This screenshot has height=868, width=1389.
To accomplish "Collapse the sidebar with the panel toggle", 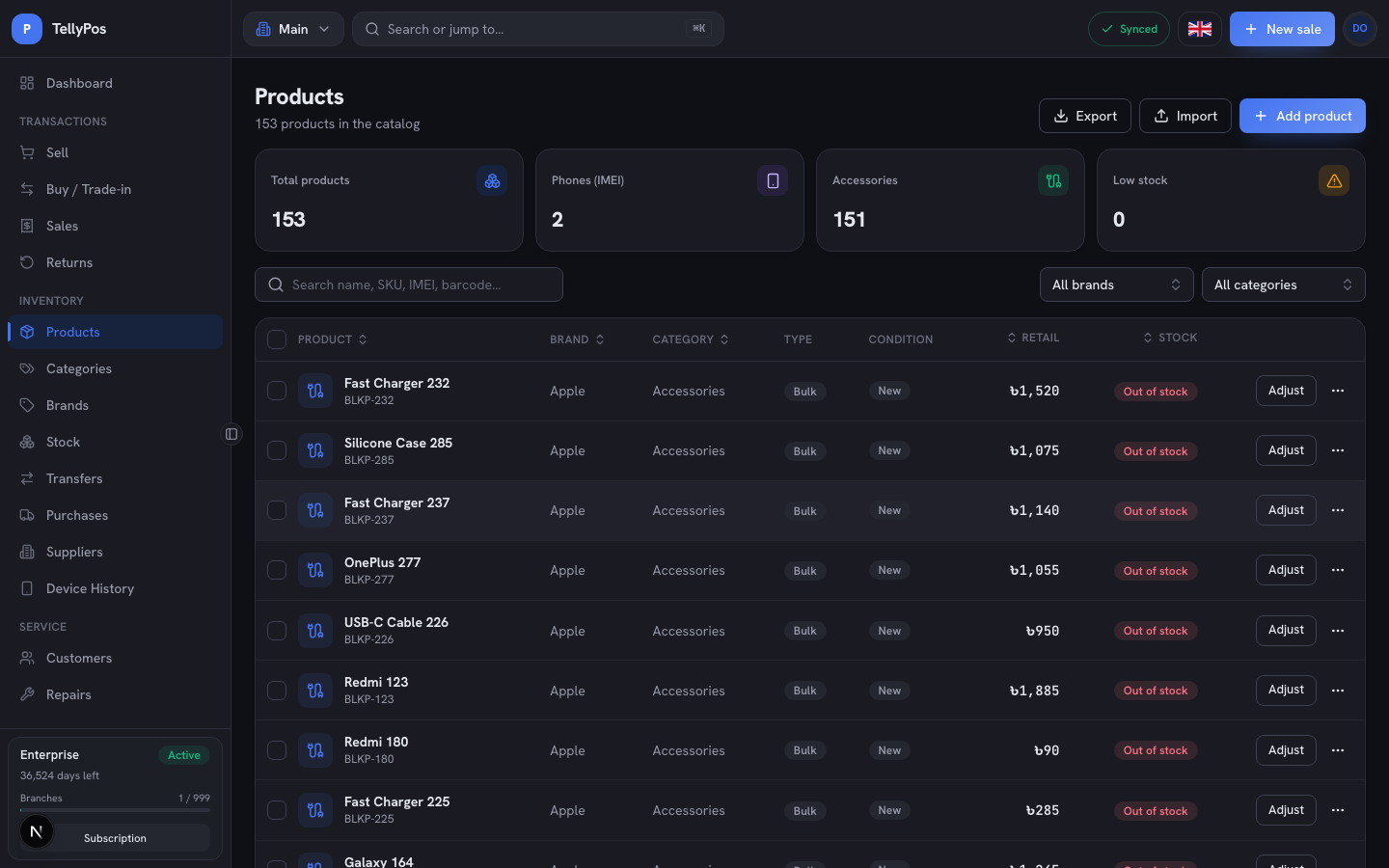I will [x=231, y=434].
